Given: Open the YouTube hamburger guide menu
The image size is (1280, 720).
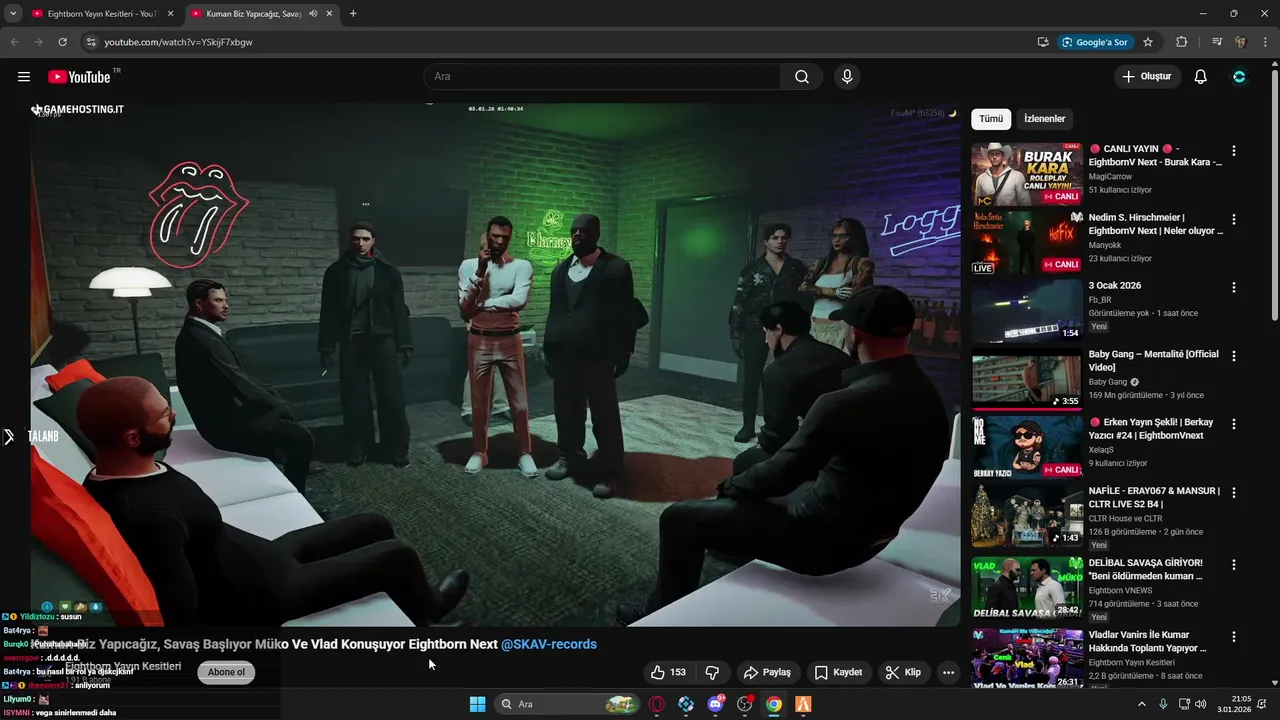Looking at the screenshot, I should click(x=24, y=77).
